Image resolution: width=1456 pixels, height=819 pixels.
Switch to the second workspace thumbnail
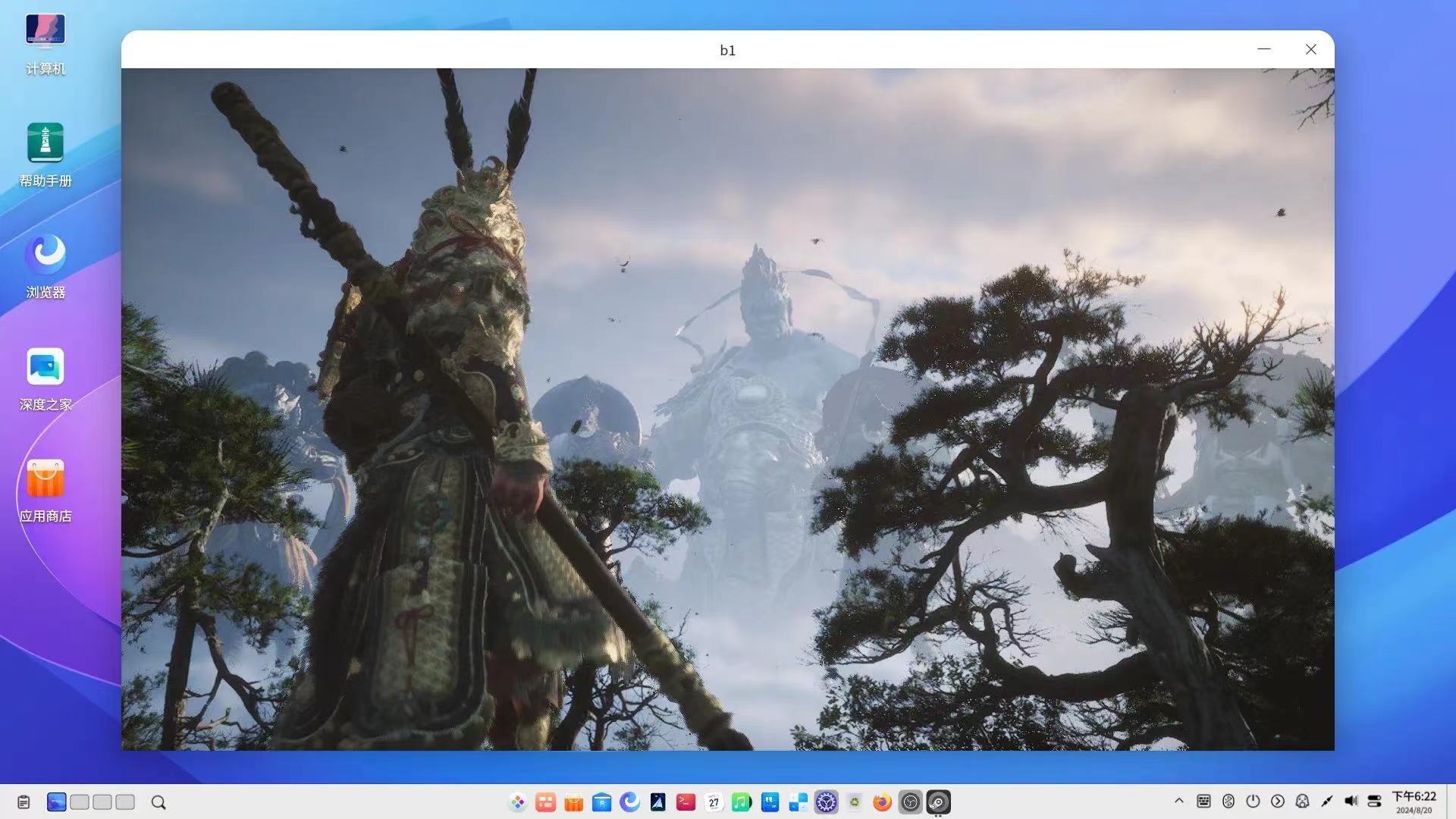[x=80, y=802]
